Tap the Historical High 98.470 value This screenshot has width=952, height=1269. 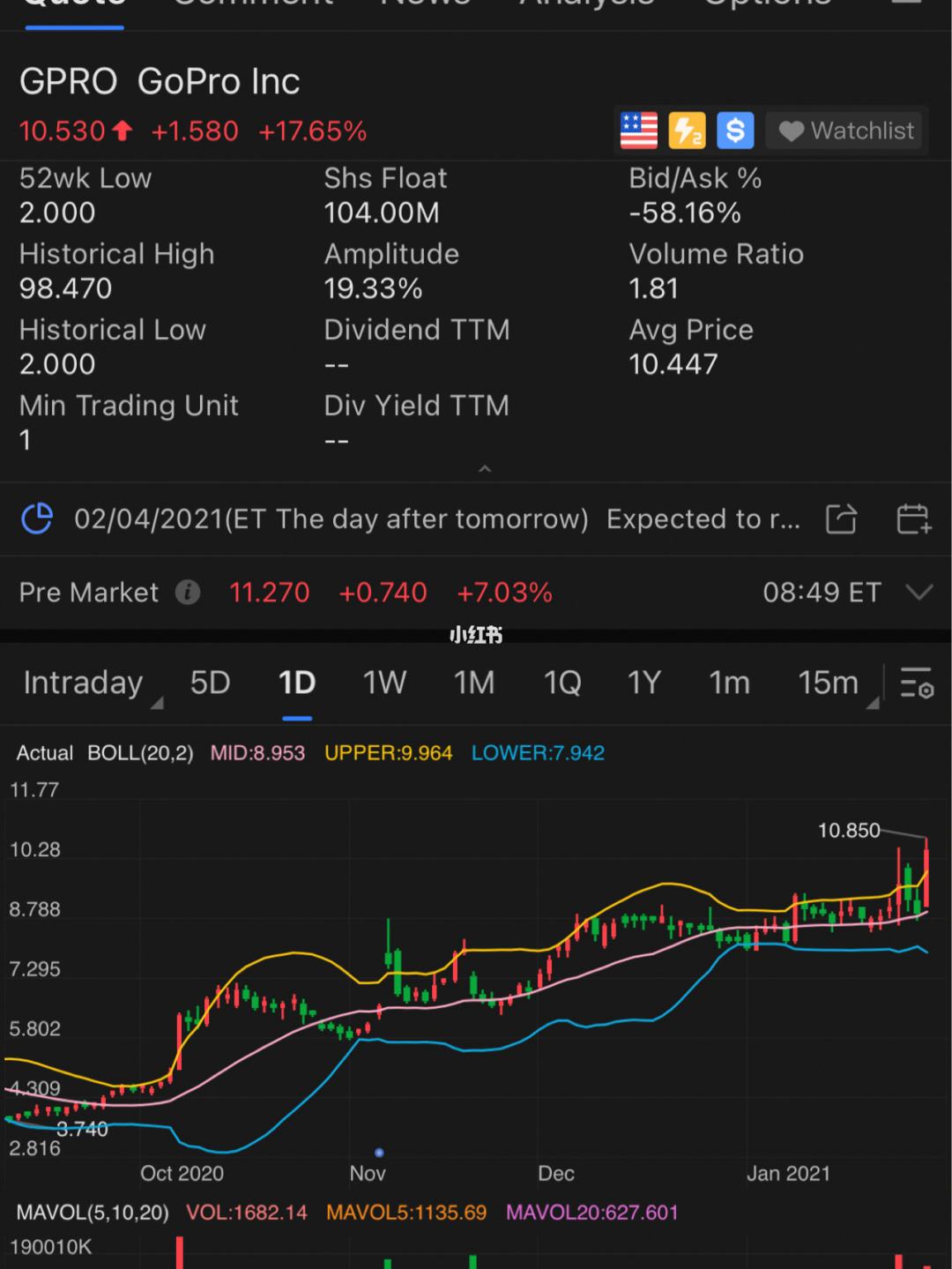(66, 288)
